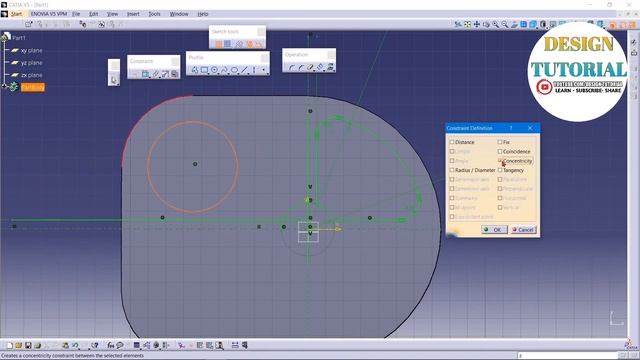Select the Line tool in Profile toolbar
Screen dimensions: 640x360
pyautogui.click(x=244, y=70)
